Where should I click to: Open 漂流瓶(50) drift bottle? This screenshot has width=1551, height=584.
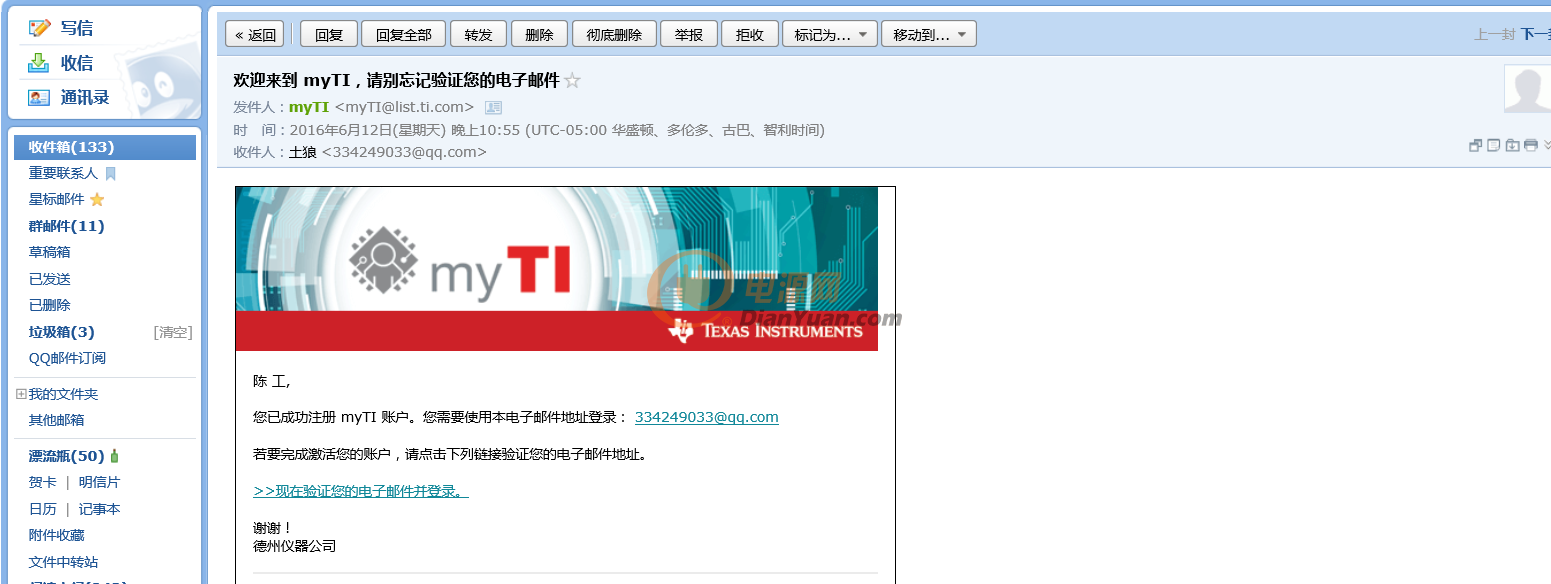point(67,456)
